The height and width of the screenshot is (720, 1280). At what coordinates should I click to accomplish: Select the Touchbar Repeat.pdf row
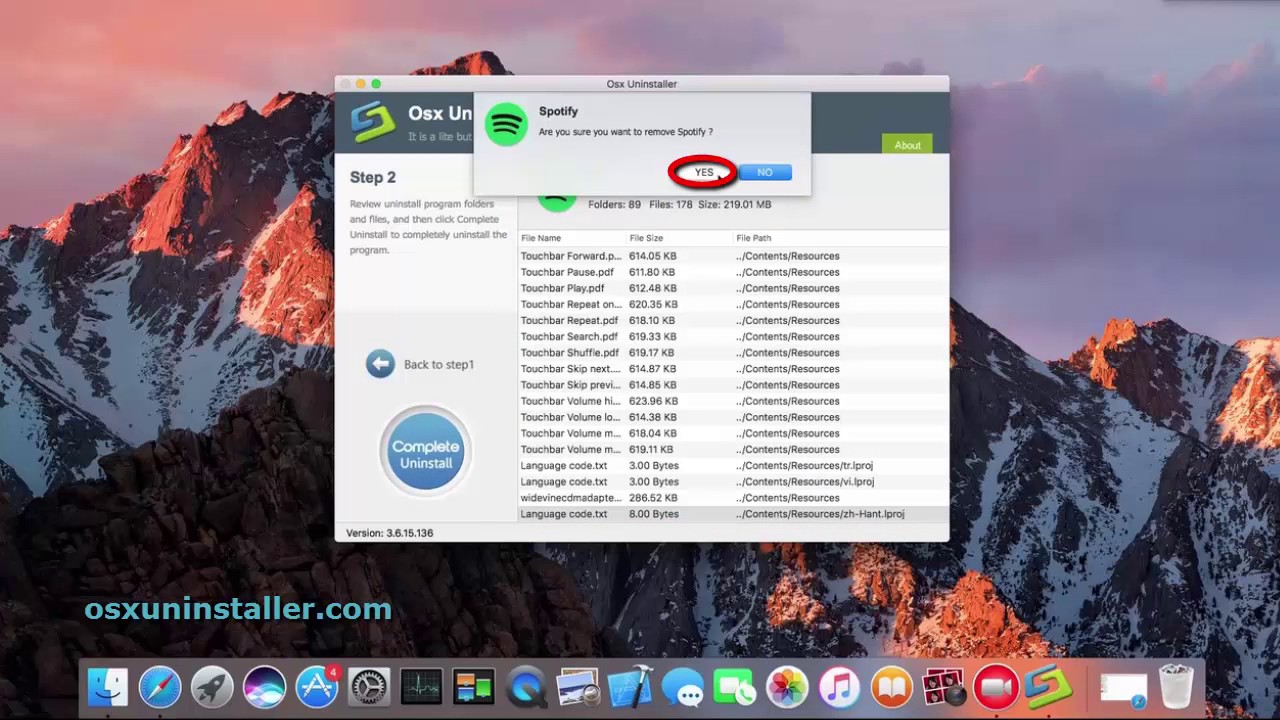tap(733, 320)
